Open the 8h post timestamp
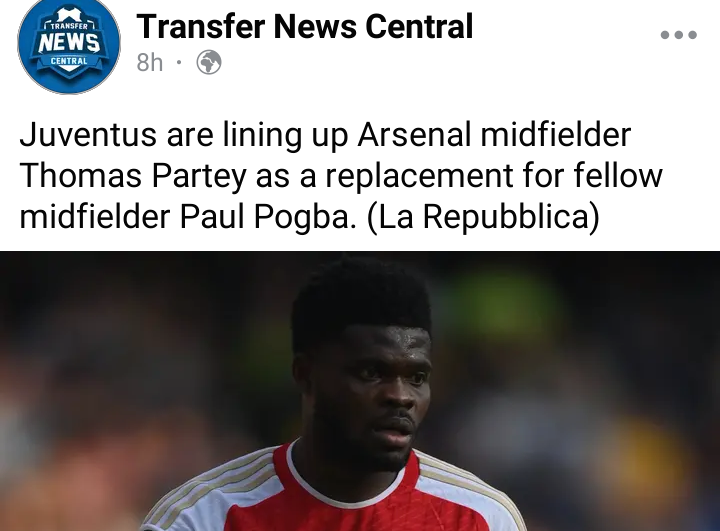The height and width of the screenshot is (531, 720). coord(150,62)
